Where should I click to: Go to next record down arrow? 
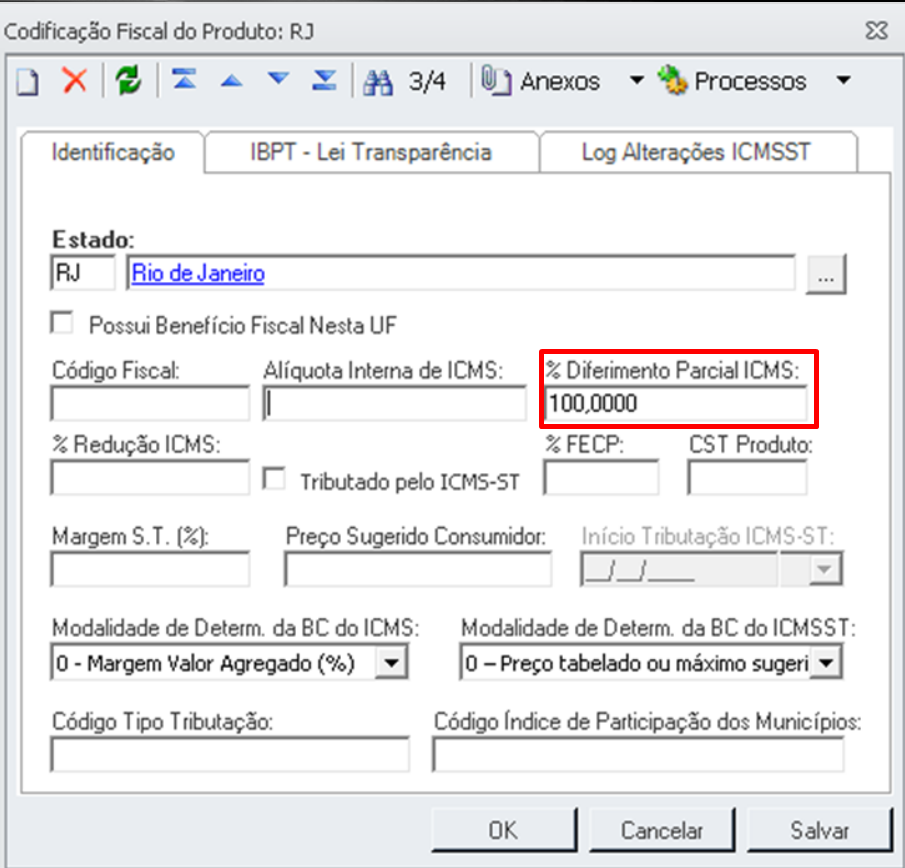point(278,78)
